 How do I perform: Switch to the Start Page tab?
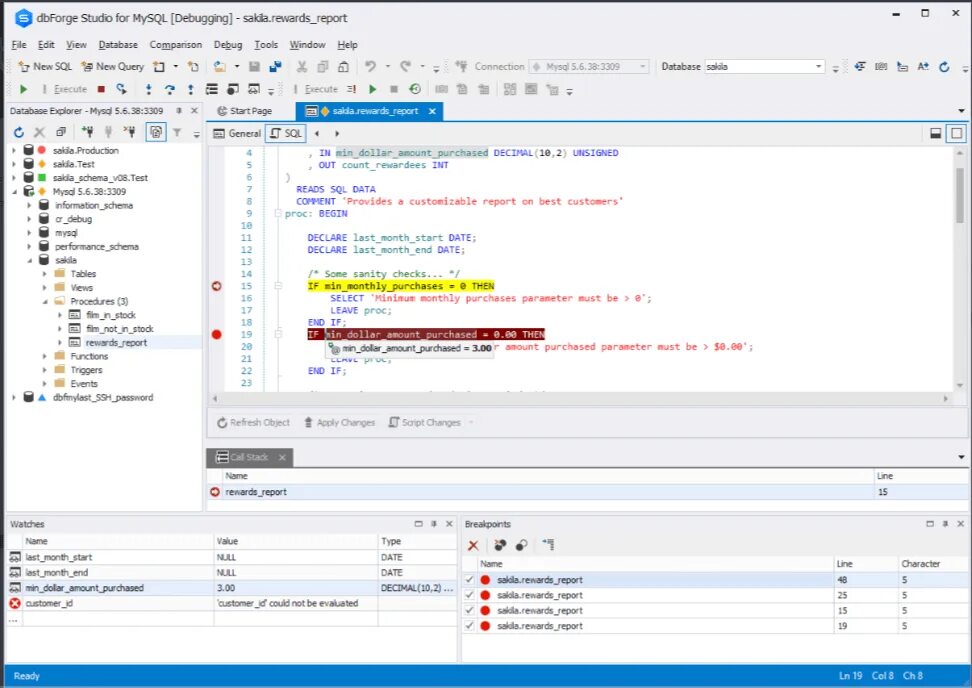click(245, 111)
